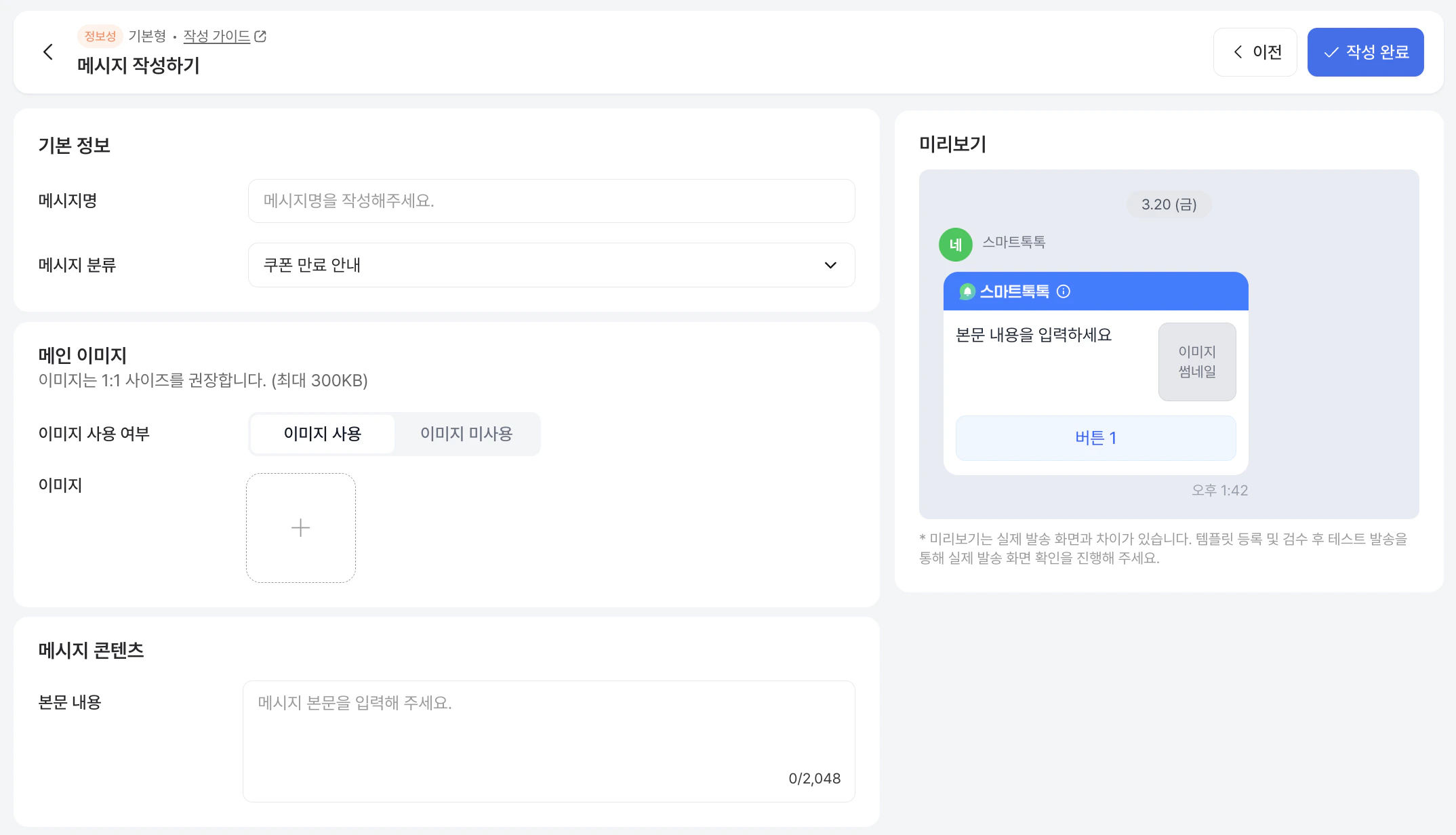Open the 메시지 분류 dropdown
Screen dimensions: 1456x835
(550, 265)
